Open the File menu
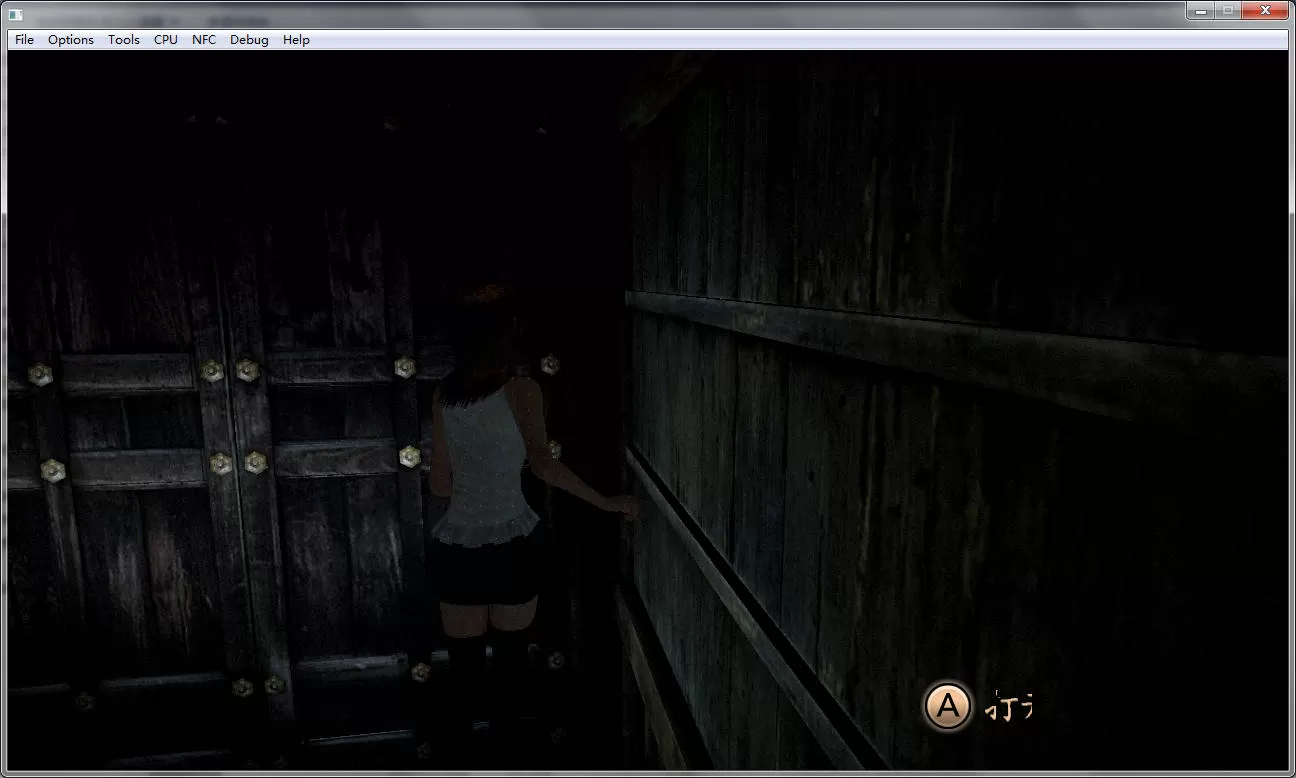This screenshot has width=1296, height=778. pyautogui.click(x=24, y=40)
